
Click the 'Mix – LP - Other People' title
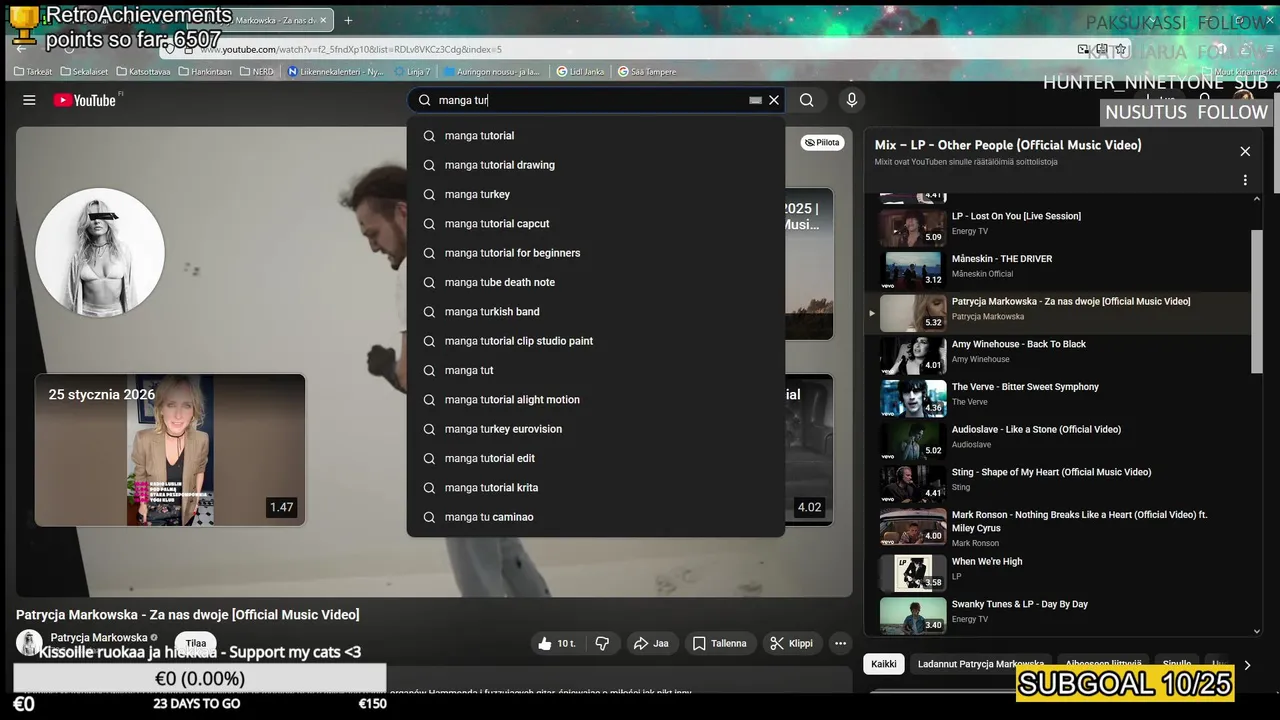(1008, 145)
